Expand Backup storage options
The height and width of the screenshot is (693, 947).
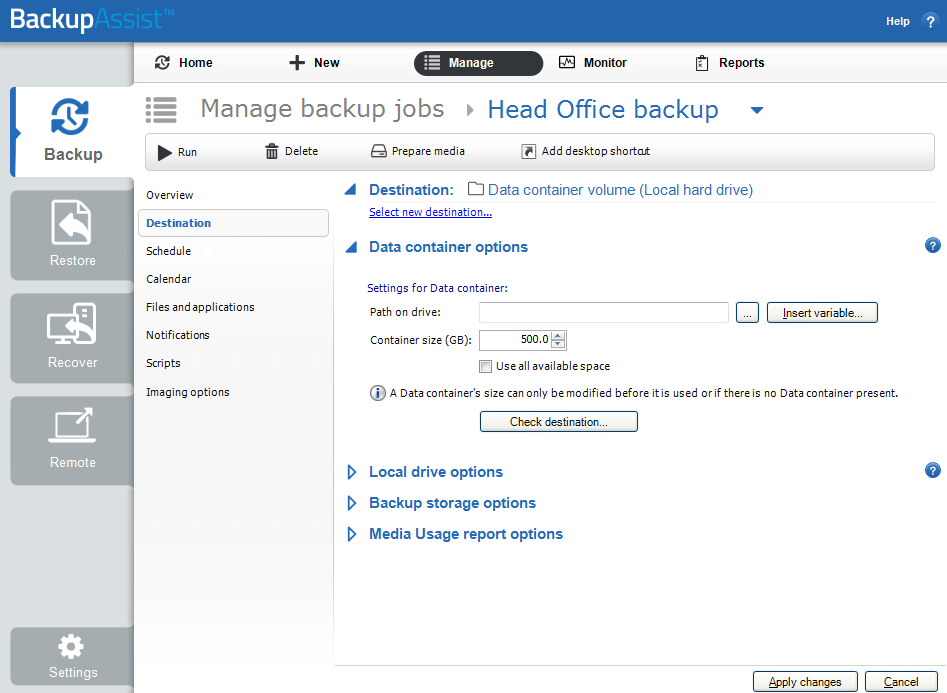pyautogui.click(x=352, y=503)
